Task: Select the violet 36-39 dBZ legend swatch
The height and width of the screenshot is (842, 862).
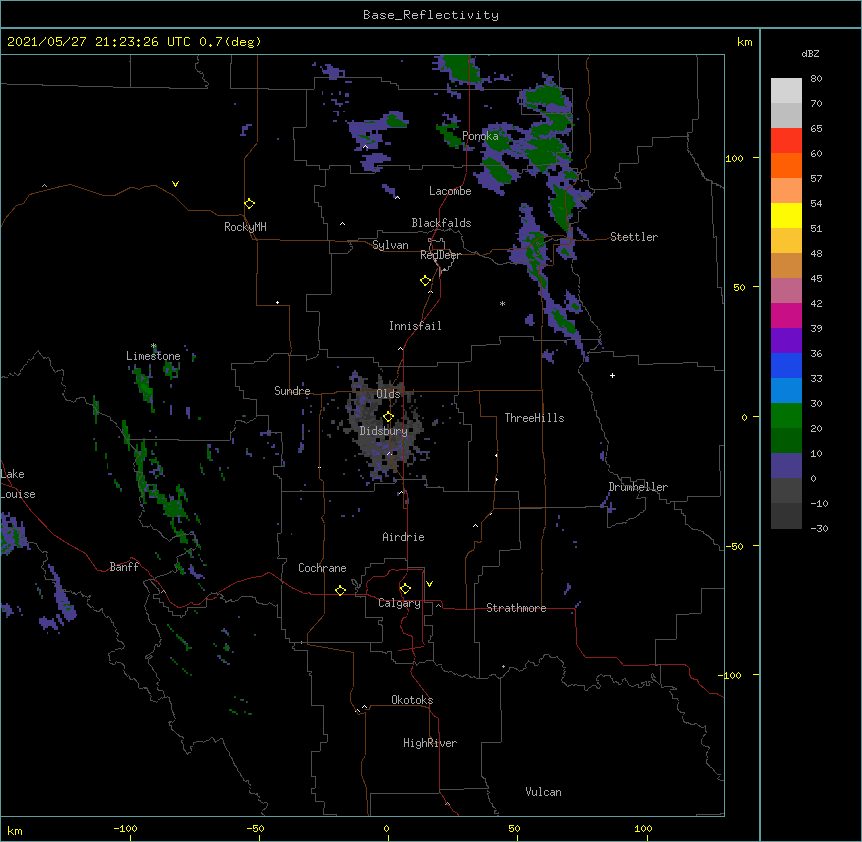Action: point(786,341)
